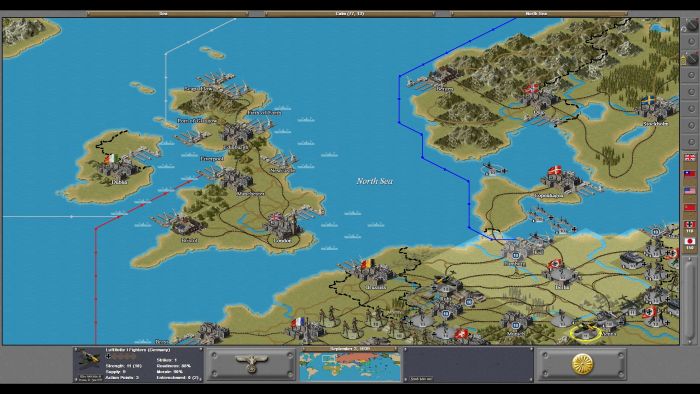Select the Swiss flag marker
Image resolution: width=700 pixels, height=394 pixels.
(x=462, y=333)
